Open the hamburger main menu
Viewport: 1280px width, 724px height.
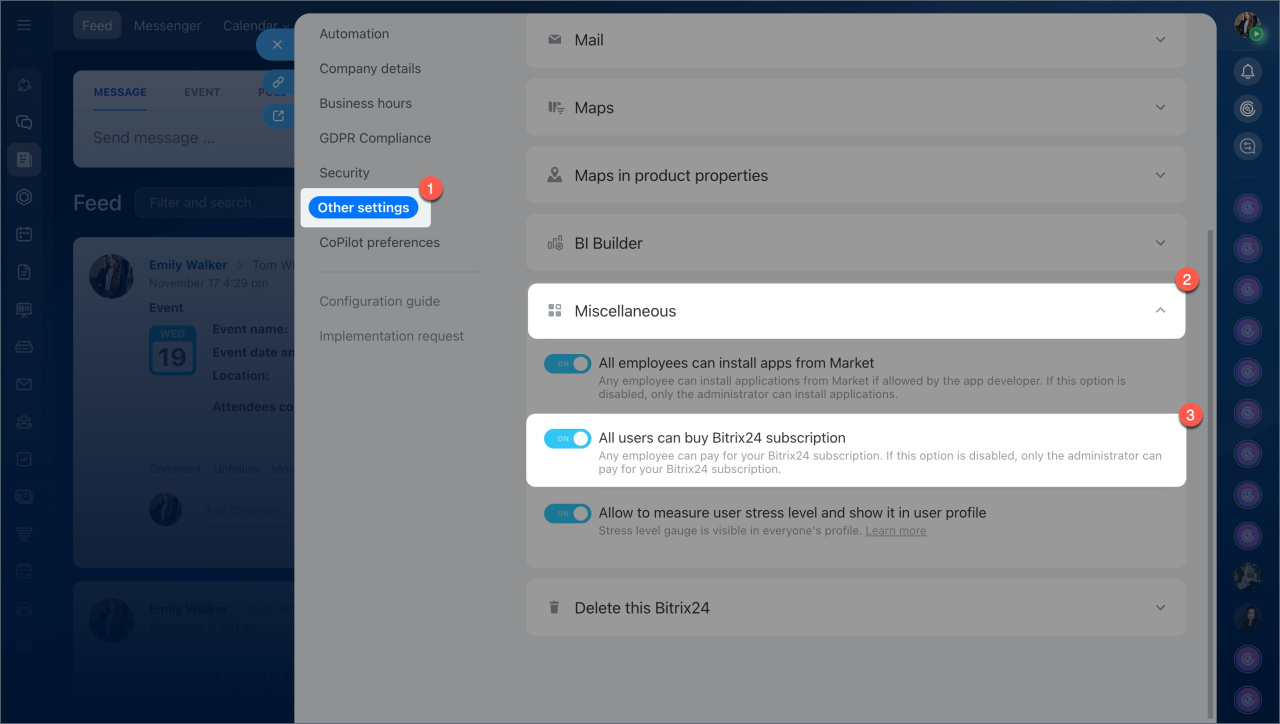click(24, 25)
